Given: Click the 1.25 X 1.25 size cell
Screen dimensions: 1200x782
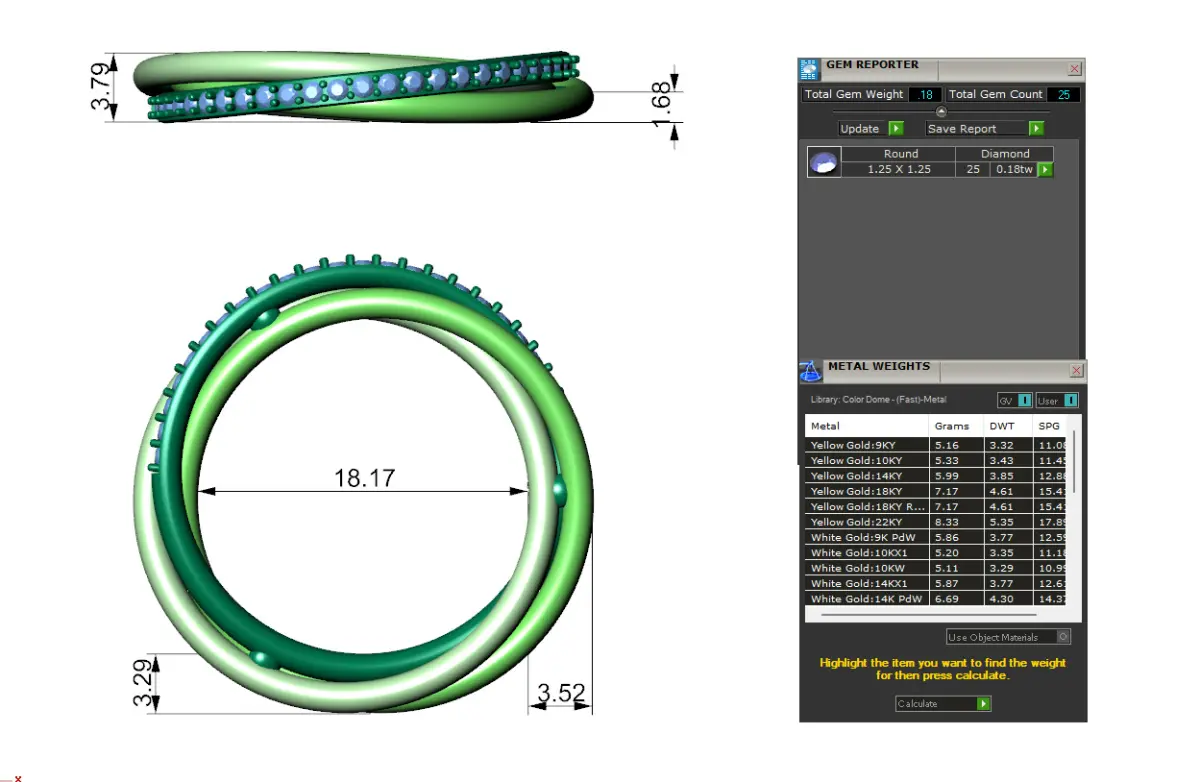Looking at the screenshot, I should point(899,170).
